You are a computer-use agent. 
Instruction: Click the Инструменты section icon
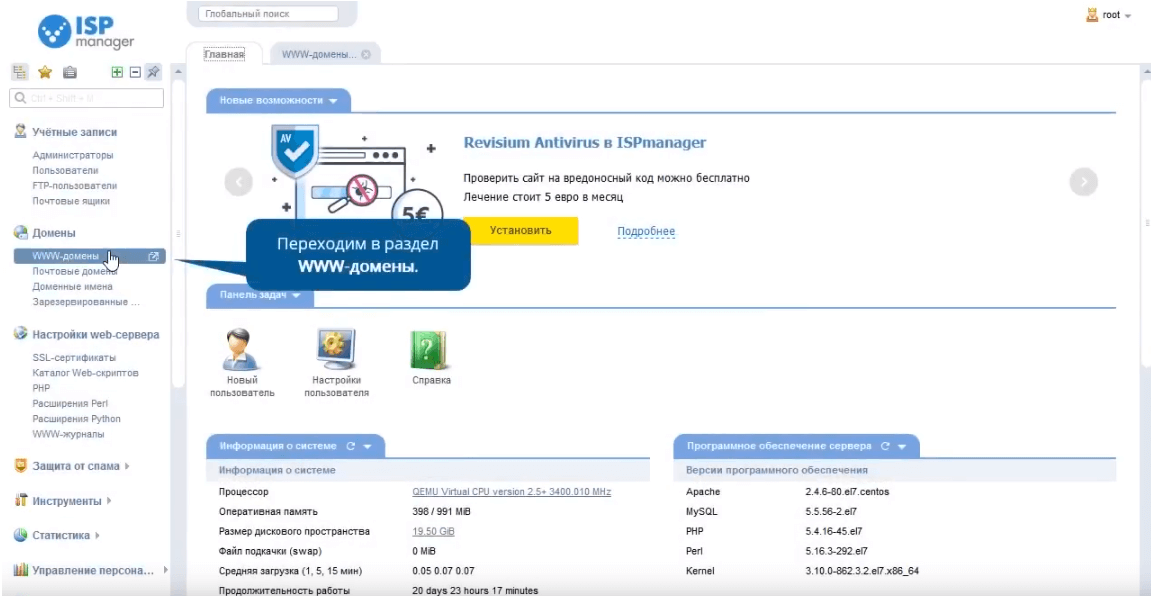[21, 501]
